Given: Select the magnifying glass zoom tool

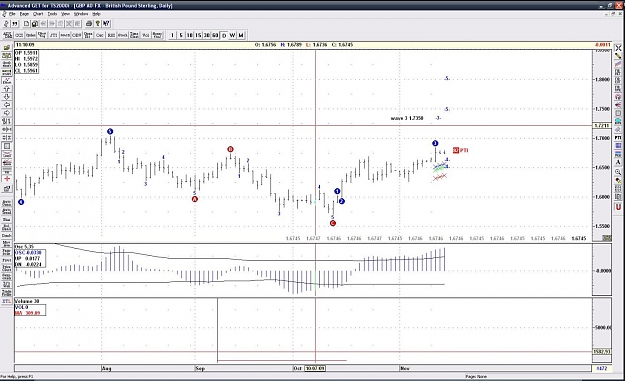Looking at the screenshot, I should pyautogui.click(x=618, y=172).
